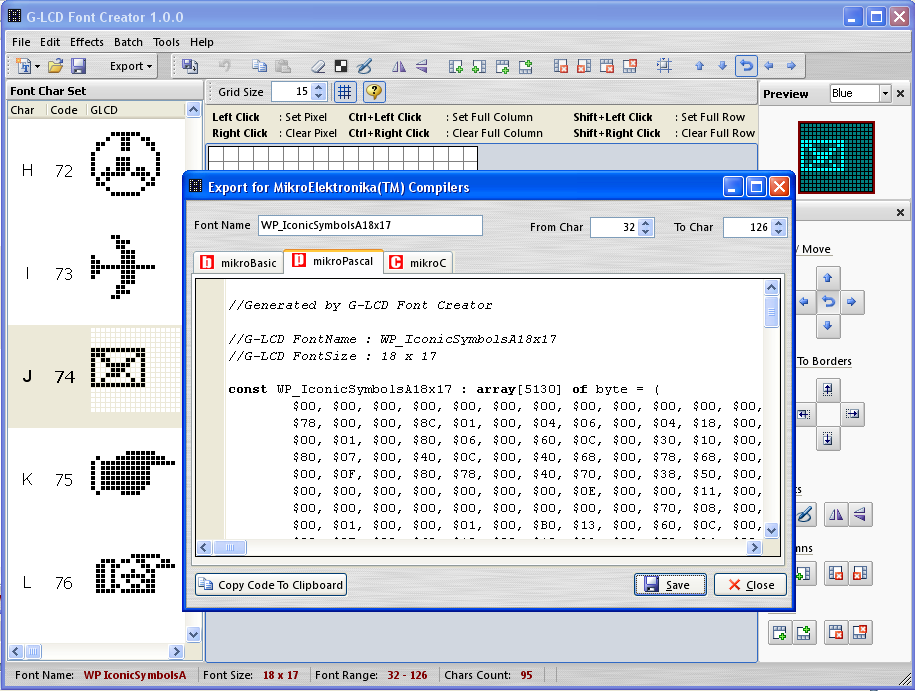Decrease the To Char spinner value
This screenshot has width=915, height=691.
(778, 231)
